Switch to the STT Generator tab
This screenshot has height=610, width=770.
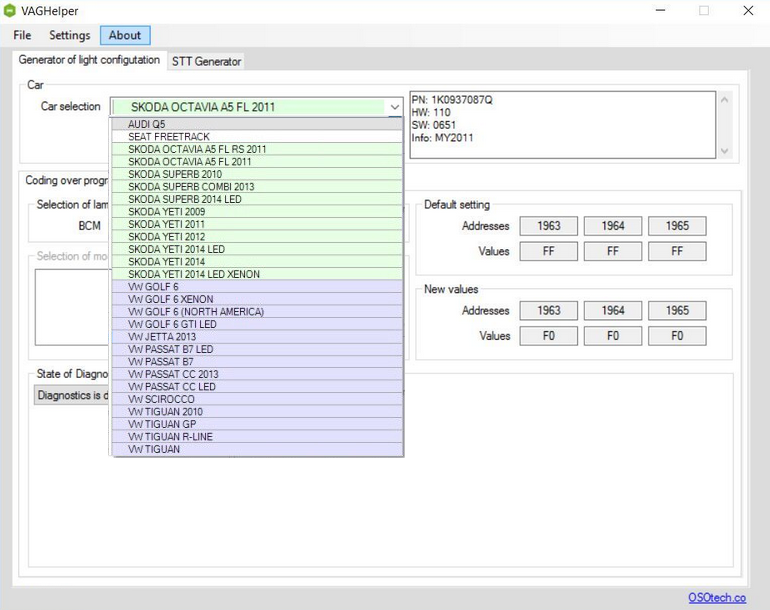tap(206, 61)
